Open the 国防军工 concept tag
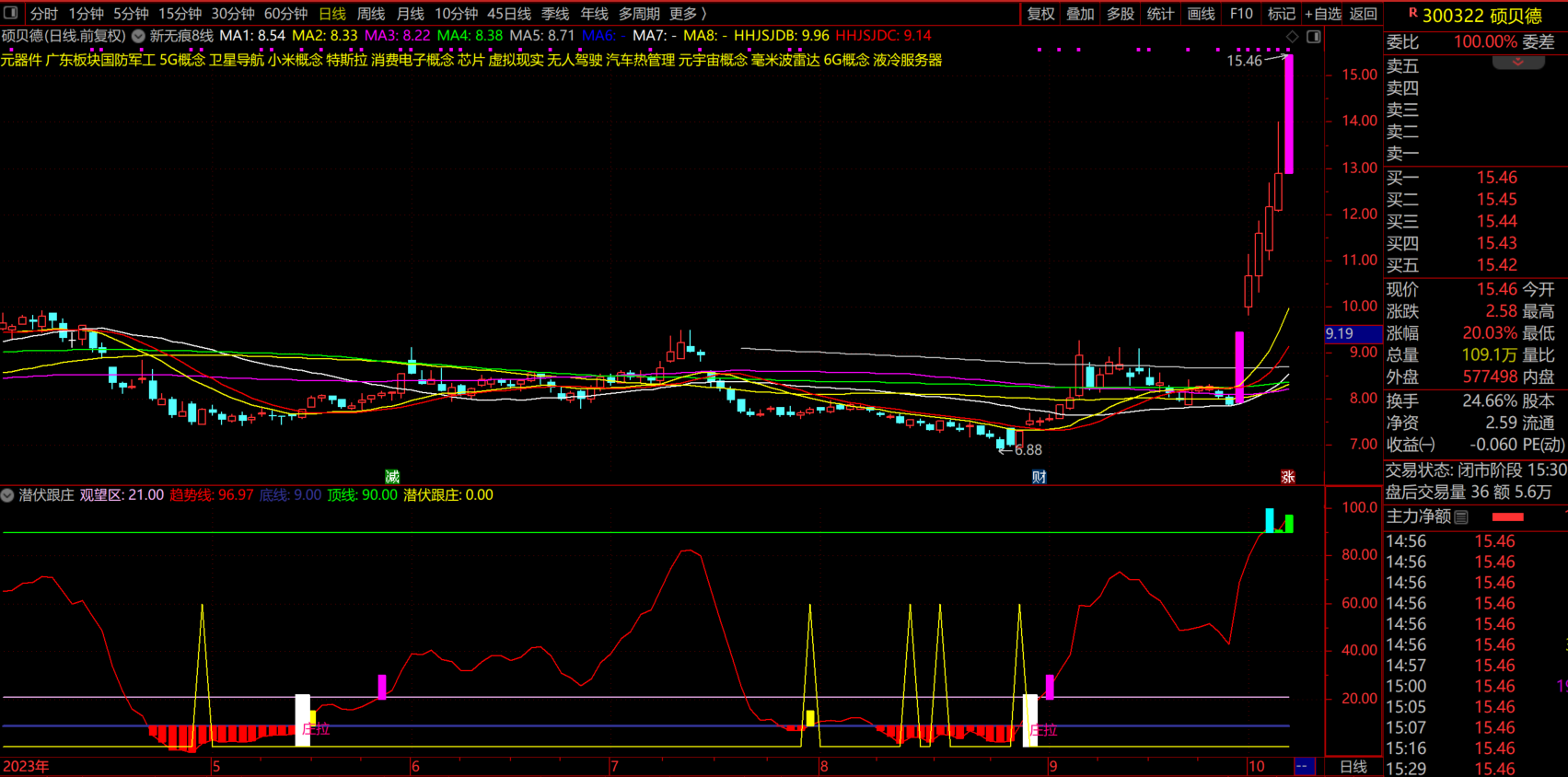1568x777 pixels. coord(129,60)
